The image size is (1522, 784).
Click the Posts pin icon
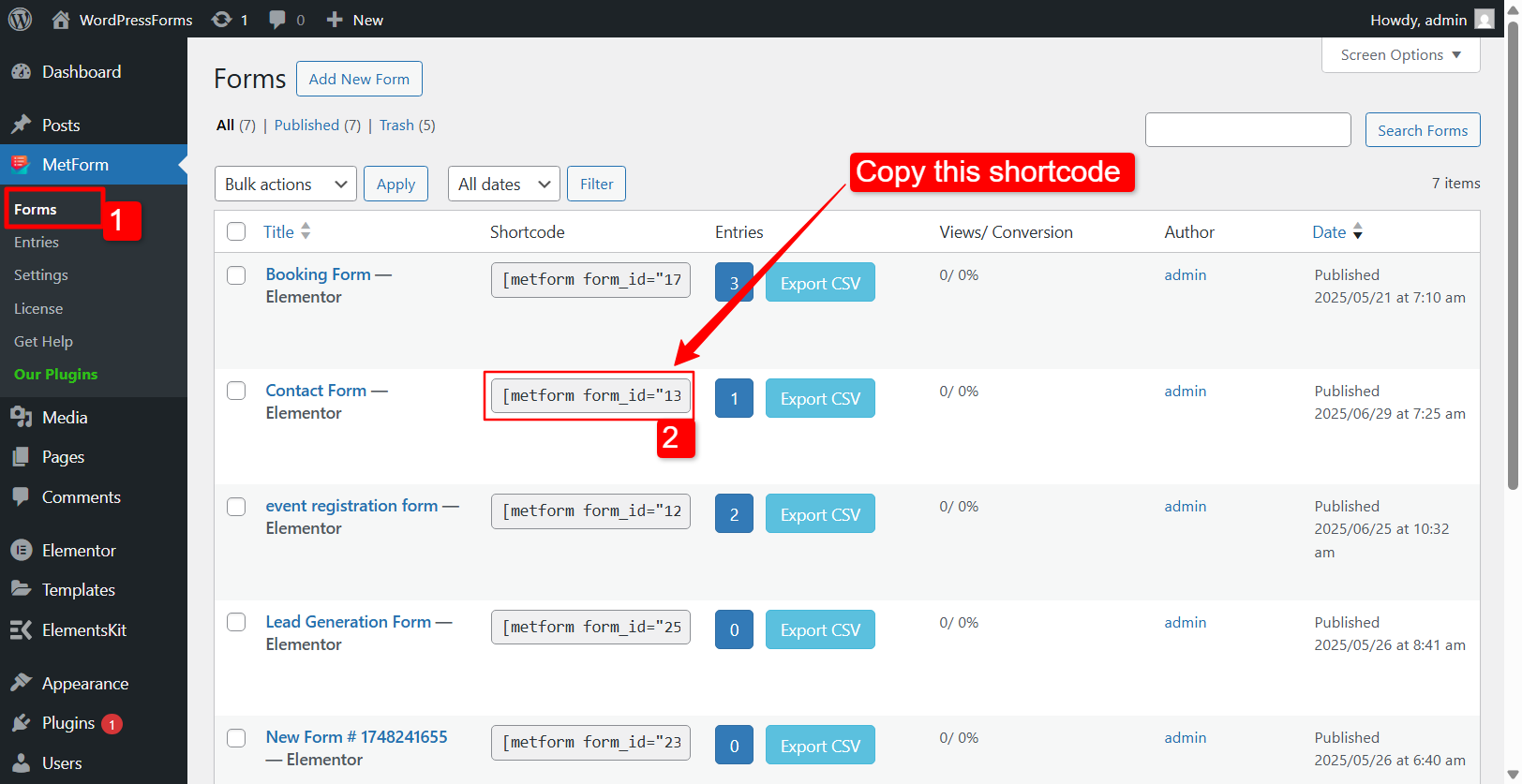point(21,125)
